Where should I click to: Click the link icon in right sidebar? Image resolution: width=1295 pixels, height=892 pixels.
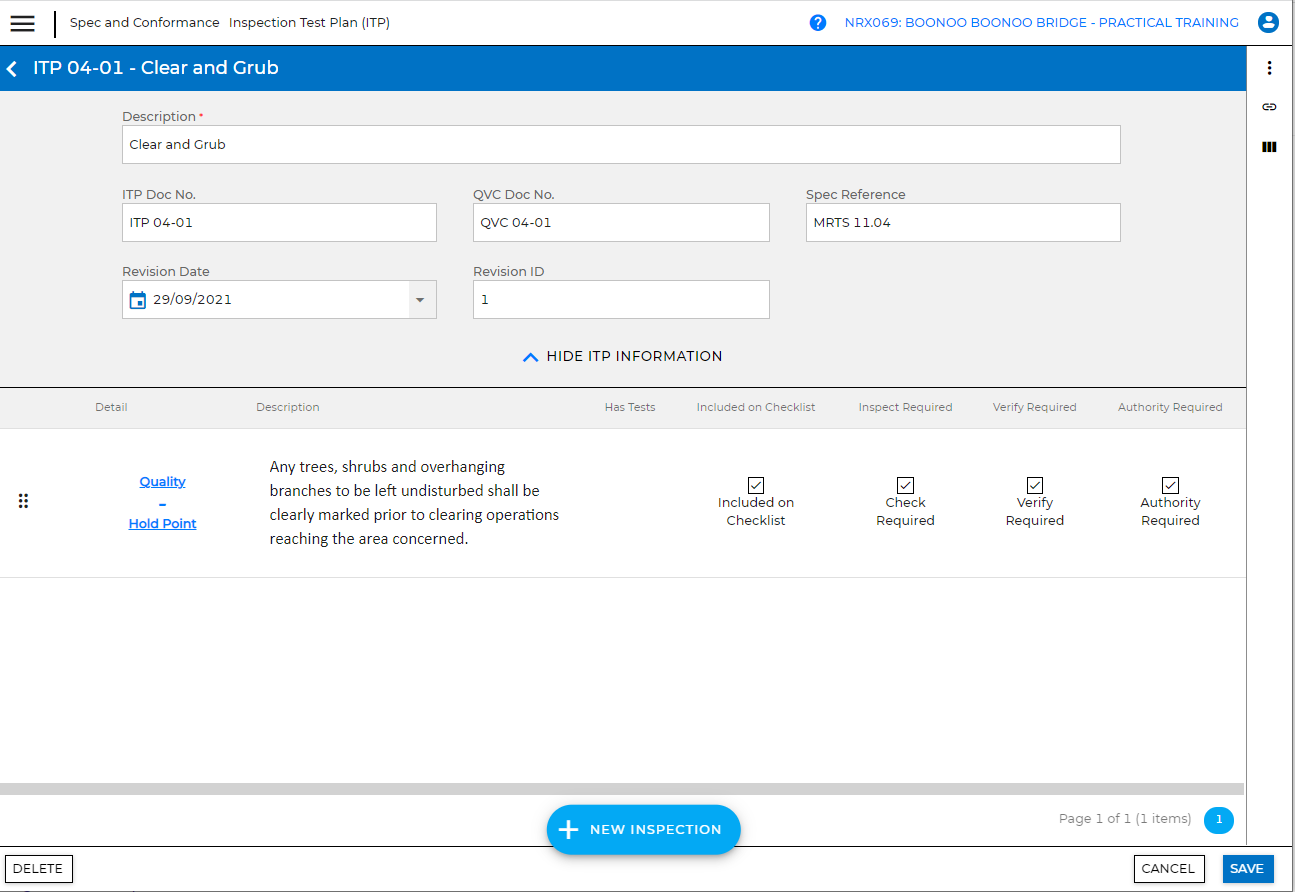(x=1269, y=107)
